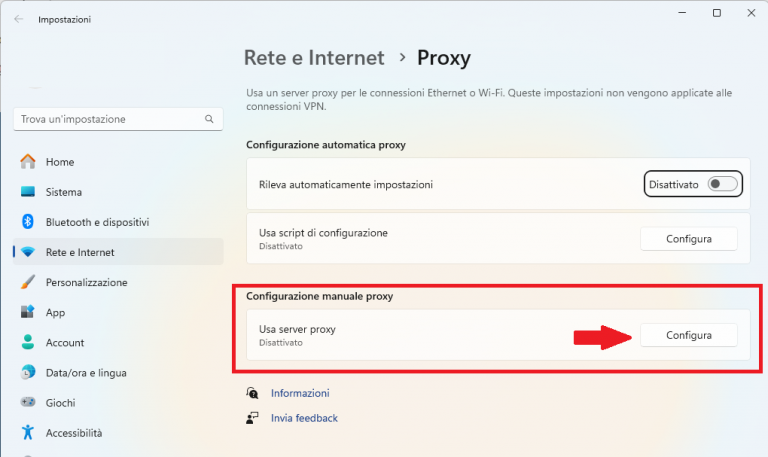Select the Account person icon
Image resolution: width=768 pixels, height=457 pixels.
tap(28, 342)
